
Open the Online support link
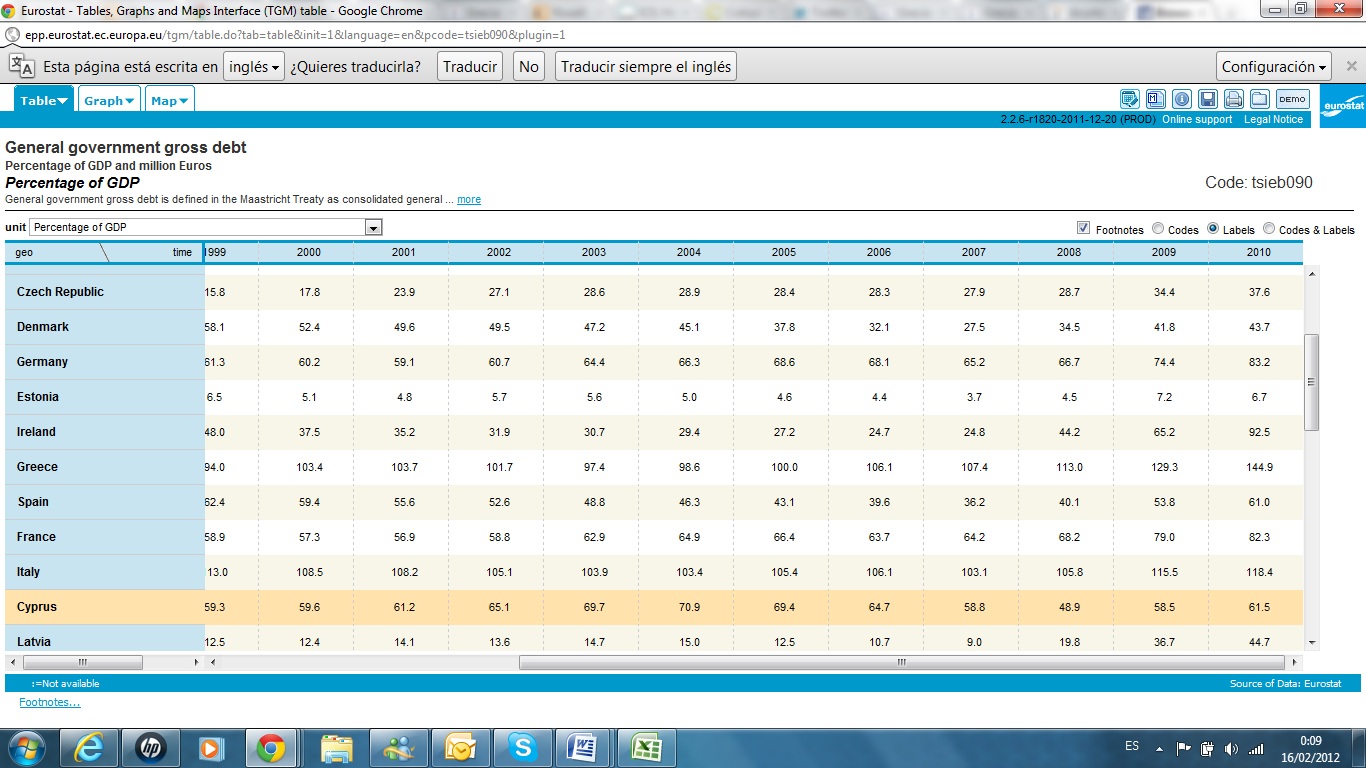pos(1197,119)
